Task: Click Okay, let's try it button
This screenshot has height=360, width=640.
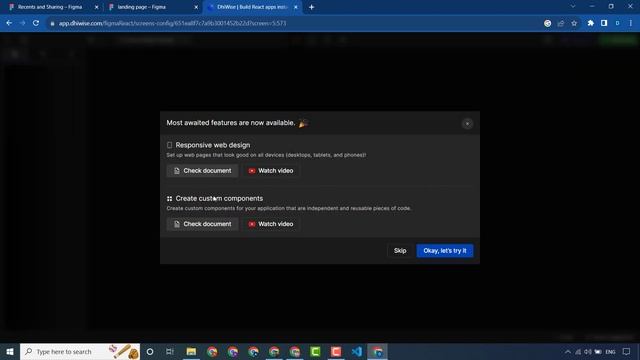Action: pos(444,251)
